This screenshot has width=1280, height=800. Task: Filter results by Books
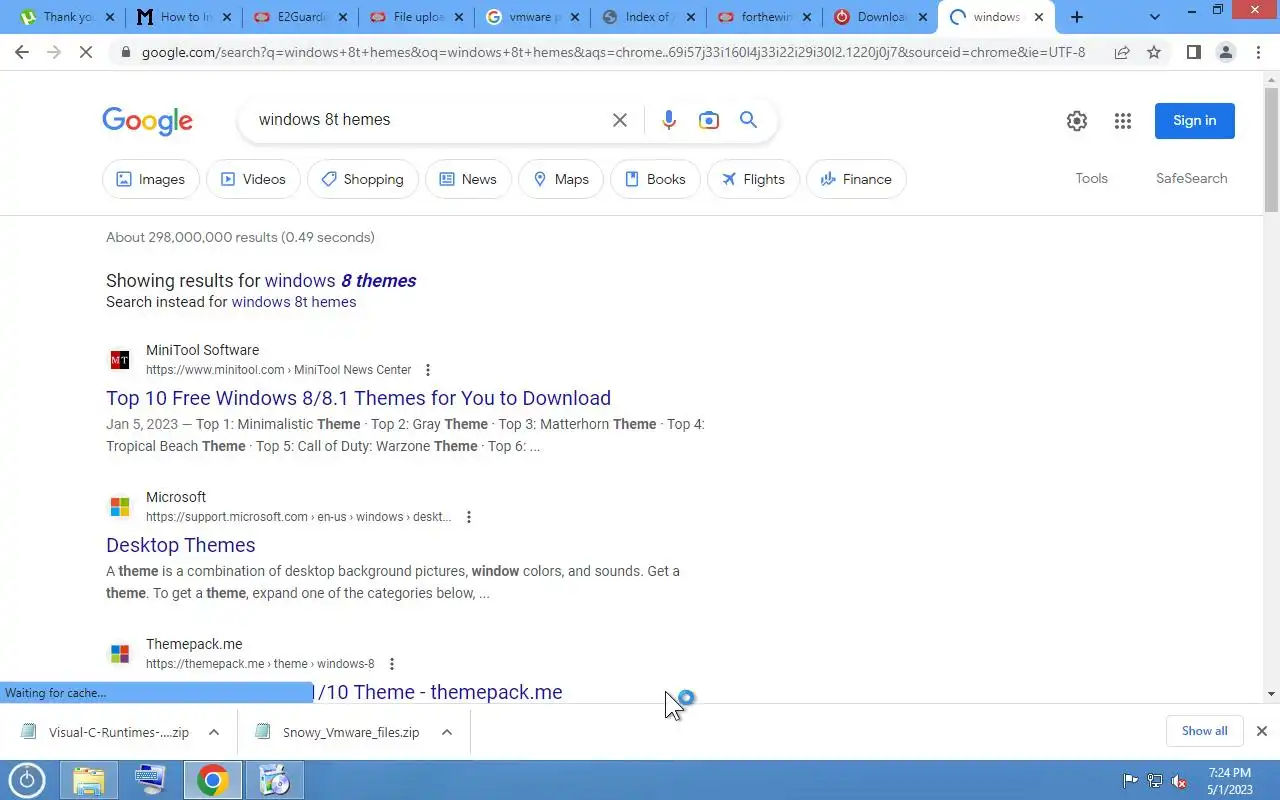(655, 179)
